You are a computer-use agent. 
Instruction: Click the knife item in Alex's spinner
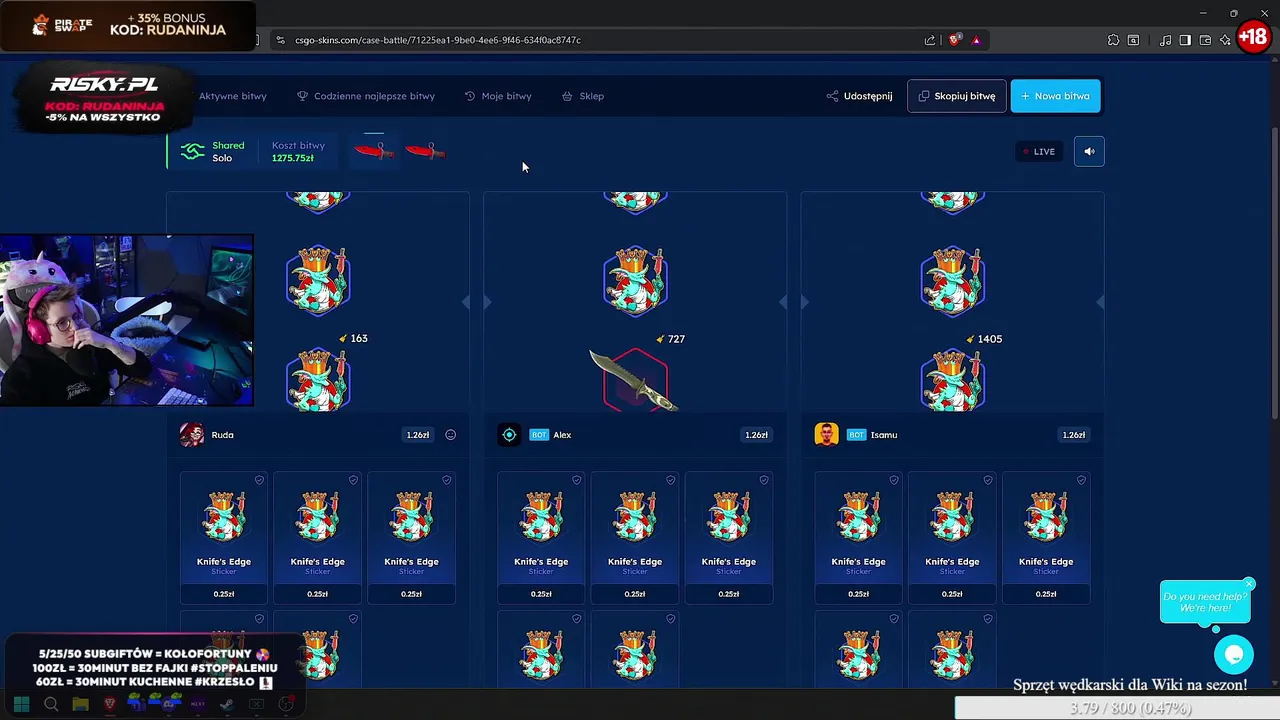[634, 380]
